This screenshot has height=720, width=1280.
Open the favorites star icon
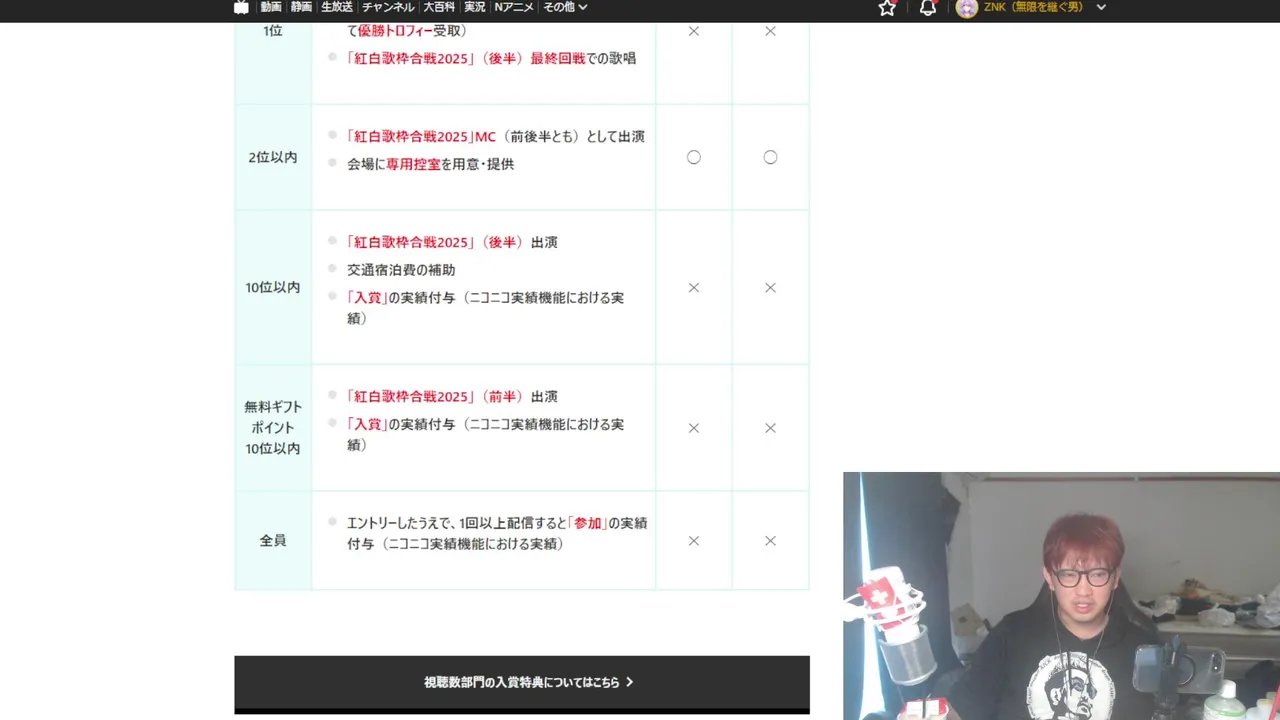(887, 8)
